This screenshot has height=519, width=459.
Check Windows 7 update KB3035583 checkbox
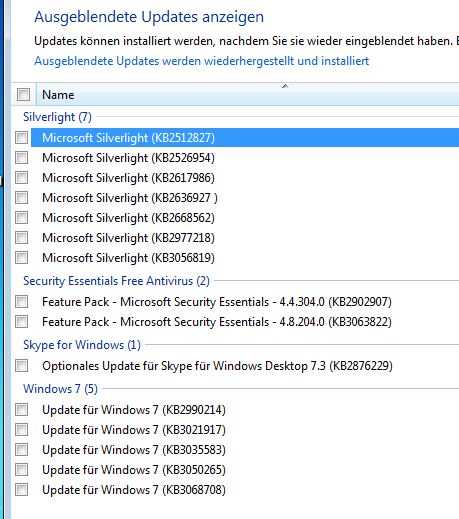tap(21, 450)
